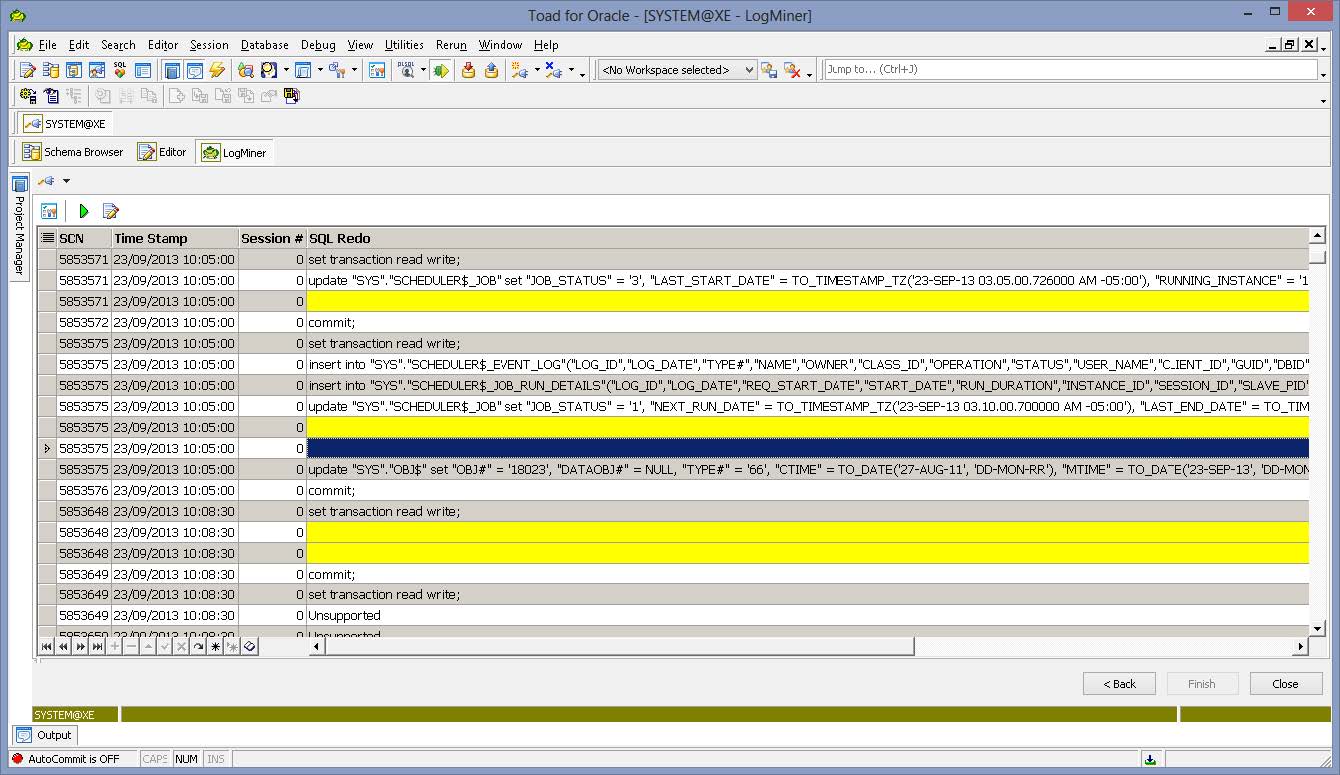Click the connection plug icon below tabs
The image size is (1340, 775).
(46, 181)
